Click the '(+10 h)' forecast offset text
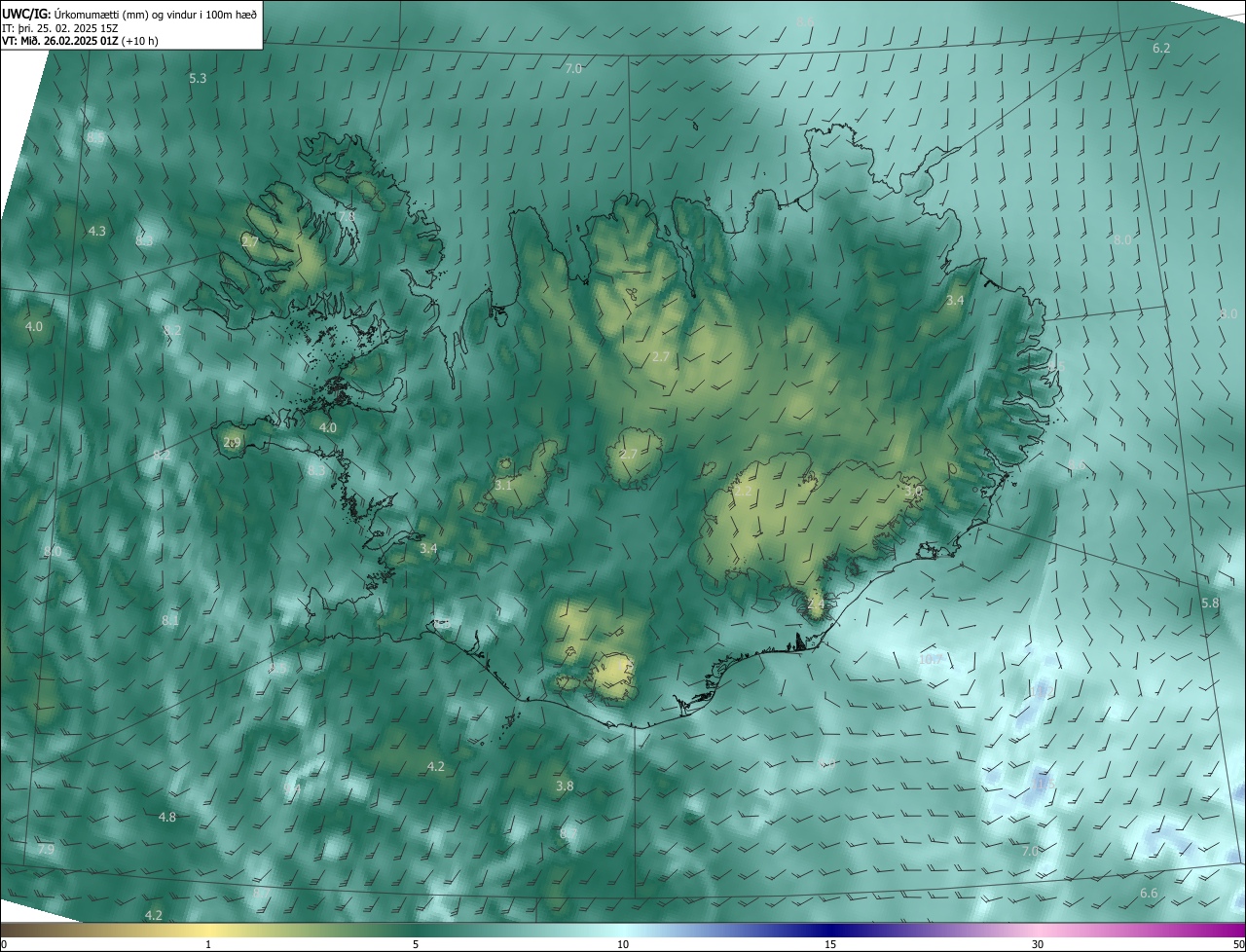1246x952 pixels. tap(141, 41)
